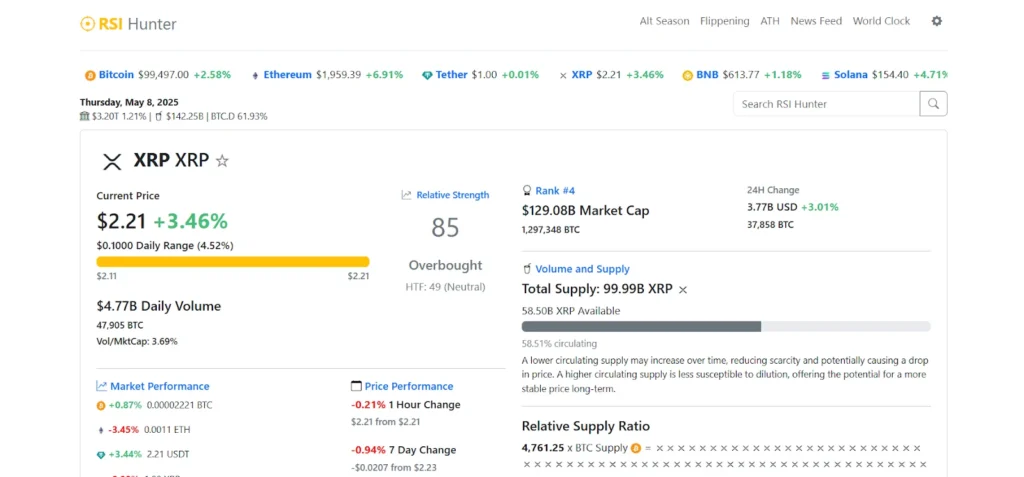Open the Price Performance link
The height and width of the screenshot is (477, 1024).
click(409, 386)
